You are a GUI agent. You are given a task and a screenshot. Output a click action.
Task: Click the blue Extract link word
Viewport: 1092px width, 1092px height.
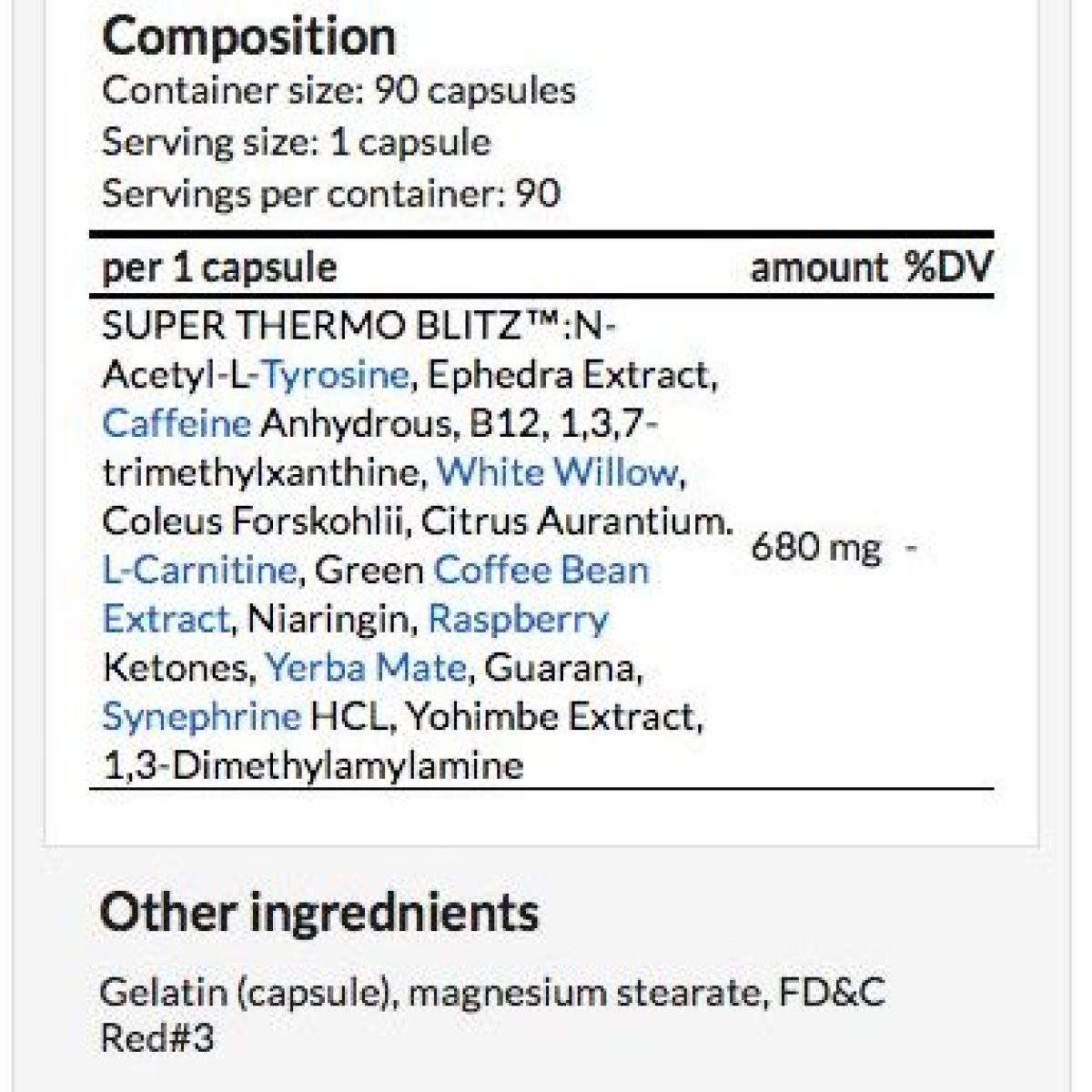pos(166,620)
